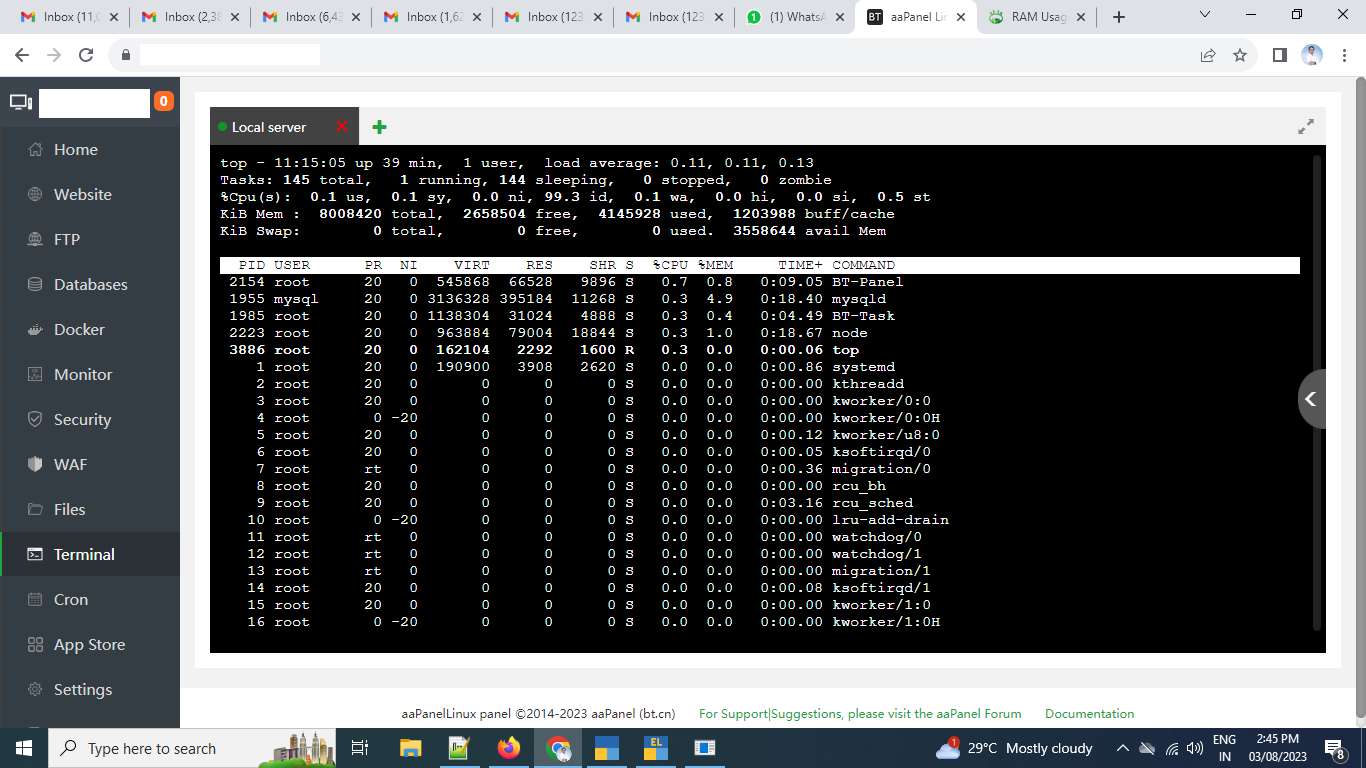The image size is (1366, 768).
Task: Add a new terminal session with the plus icon
Action: 378,127
